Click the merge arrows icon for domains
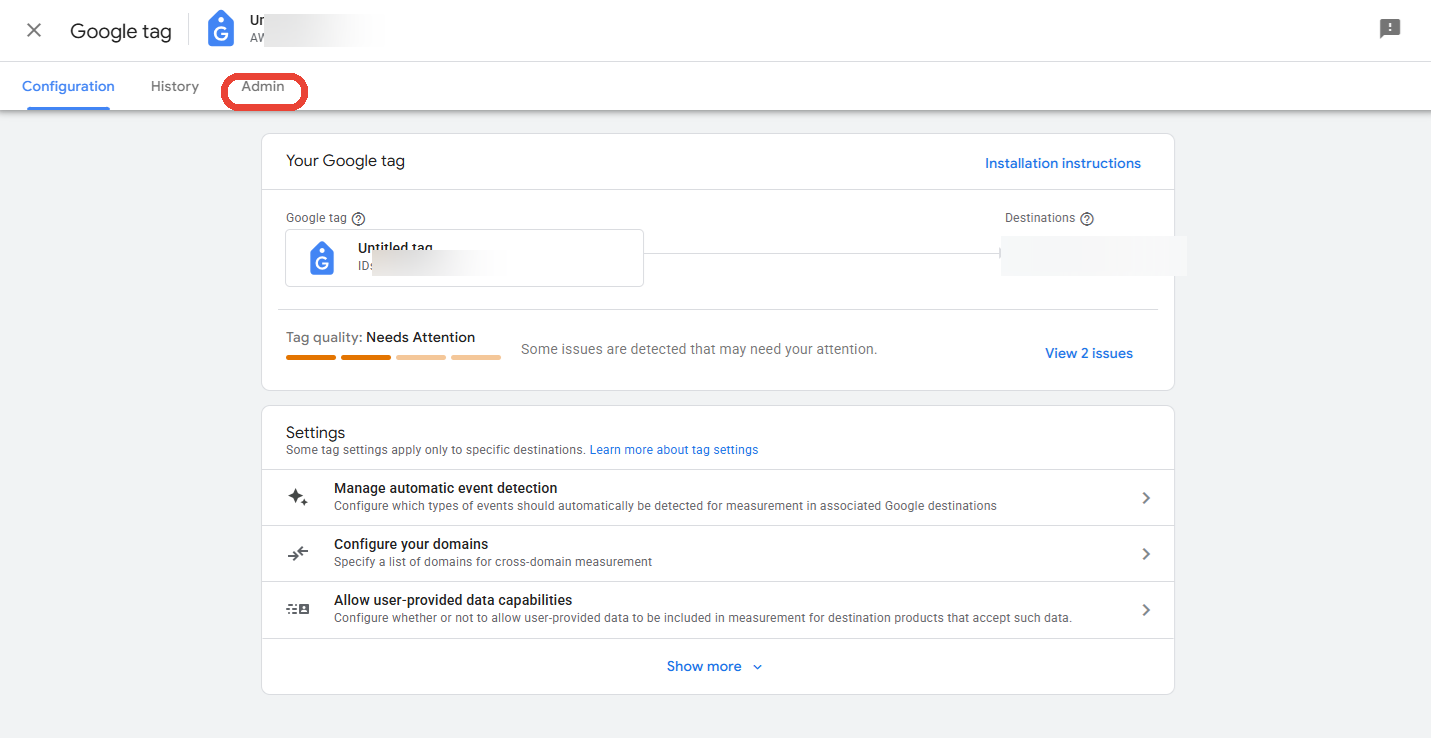 (x=298, y=553)
